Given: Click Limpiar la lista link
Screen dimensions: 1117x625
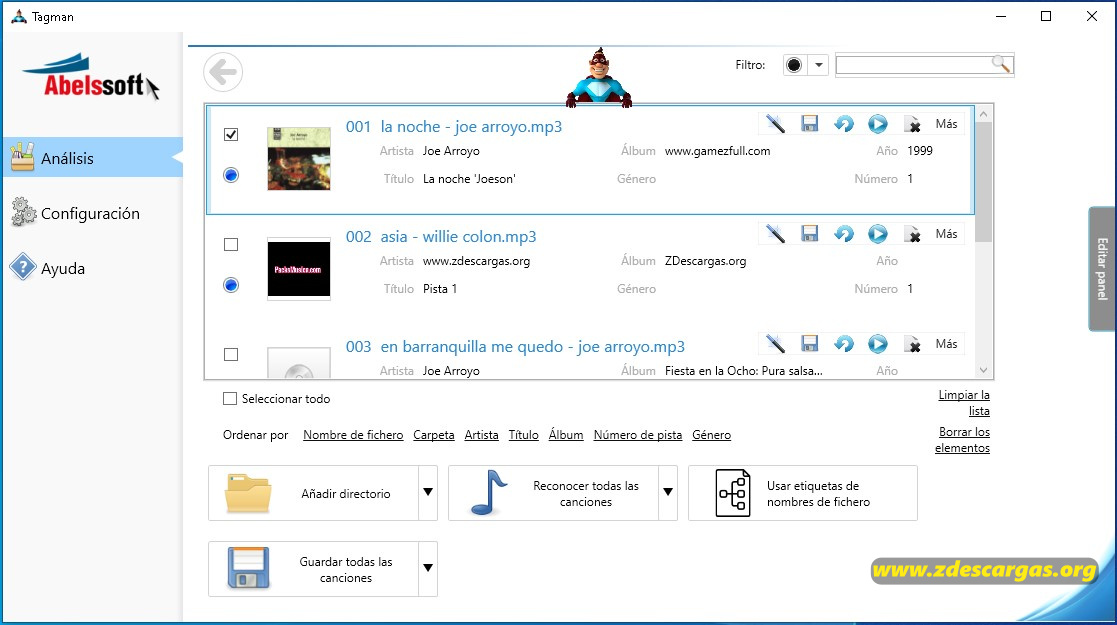Looking at the screenshot, I should (964, 403).
